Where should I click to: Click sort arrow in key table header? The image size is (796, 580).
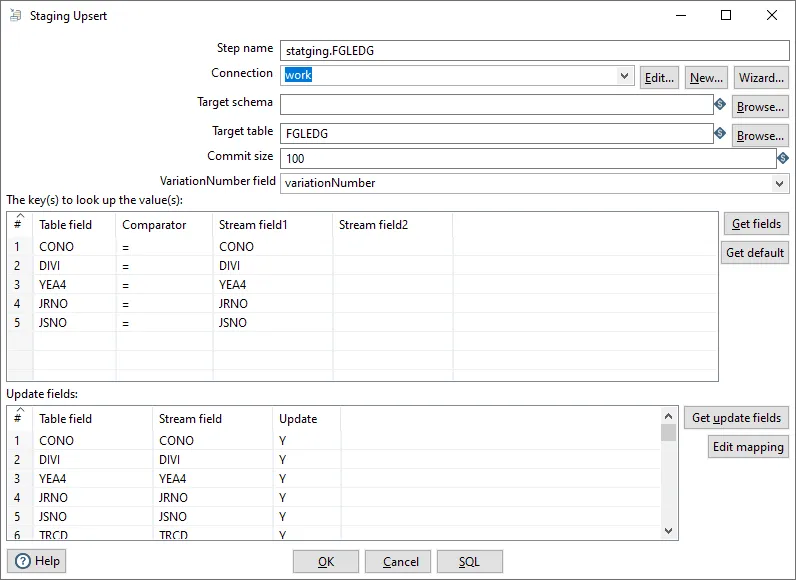tap(17, 216)
